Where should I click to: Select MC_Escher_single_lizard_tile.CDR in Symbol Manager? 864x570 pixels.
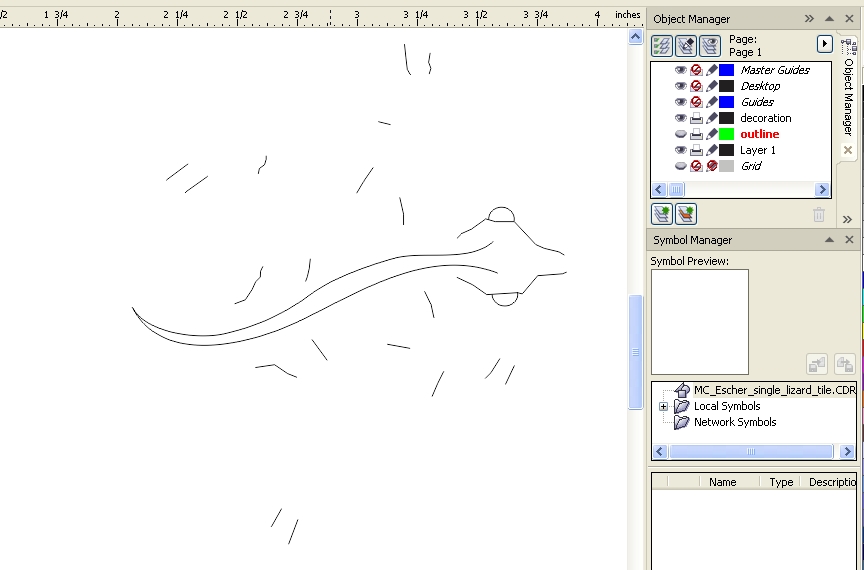pyautogui.click(x=774, y=390)
